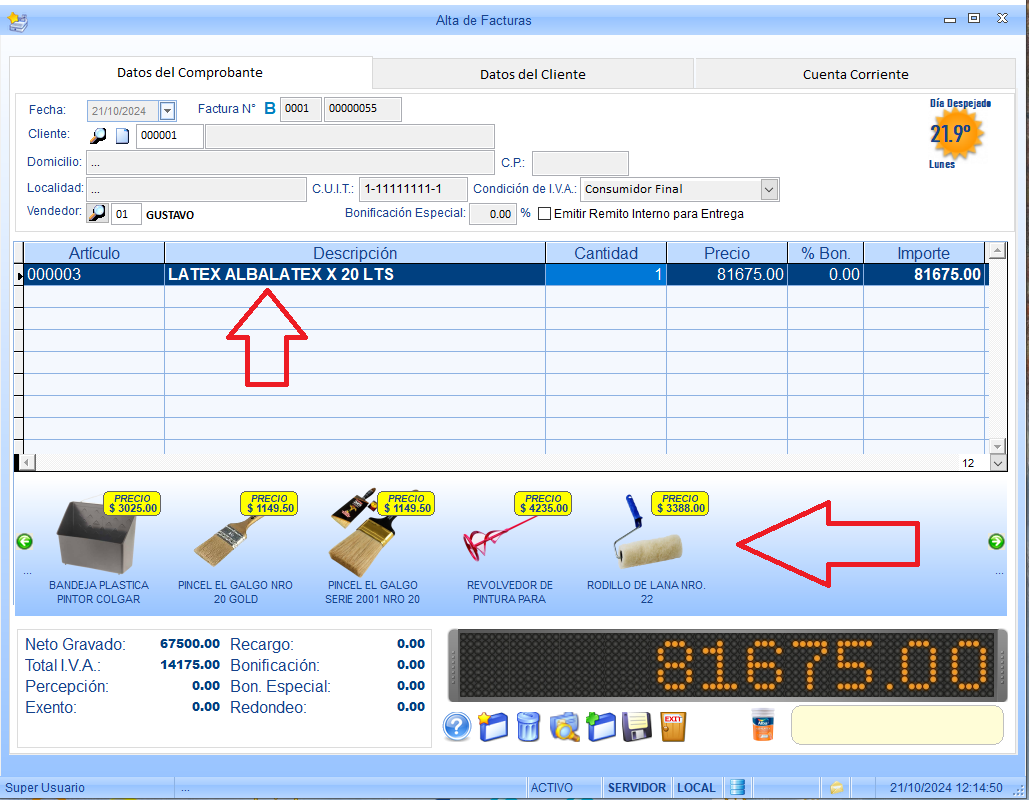
Task: Click the new invoice icon with star
Action: coord(492,727)
